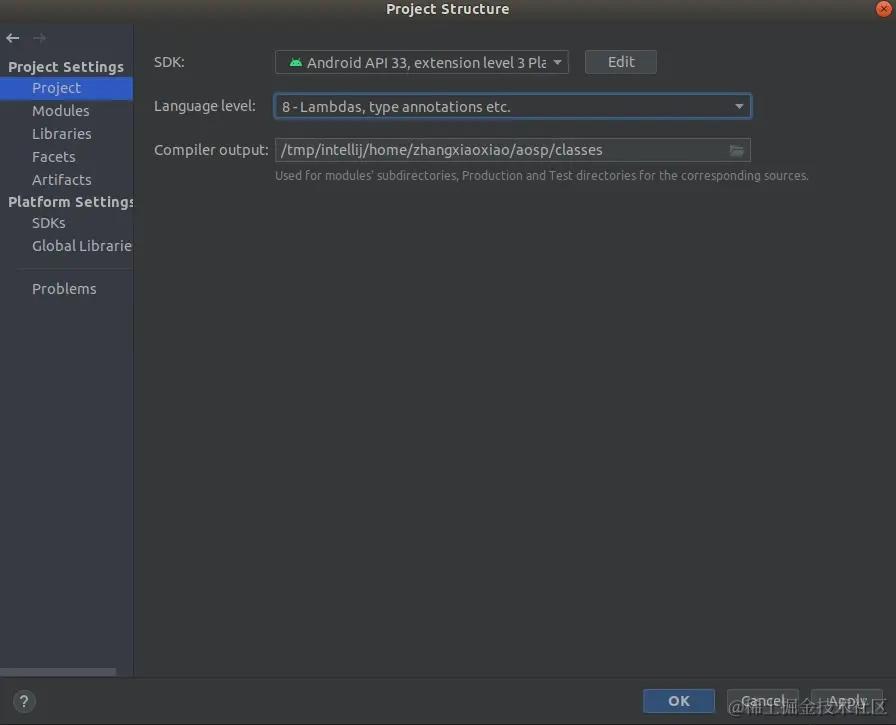The height and width of the screenshot is (725, 896).
Task: Open the SDK dropdown
Action: tap(422, 62)
